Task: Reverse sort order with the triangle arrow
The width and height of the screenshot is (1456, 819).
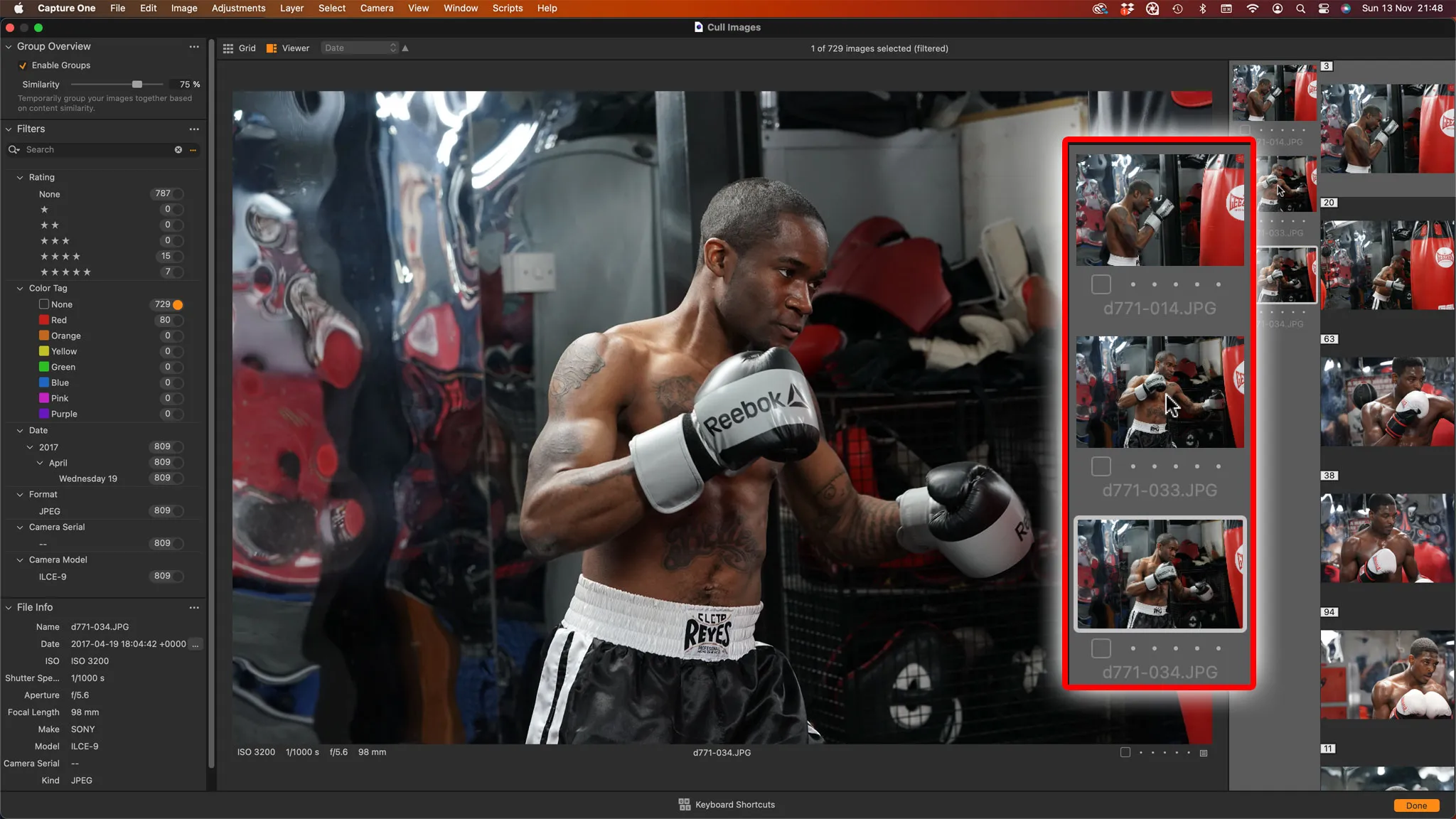Action: pyautogui.click(x=405, y=48)
